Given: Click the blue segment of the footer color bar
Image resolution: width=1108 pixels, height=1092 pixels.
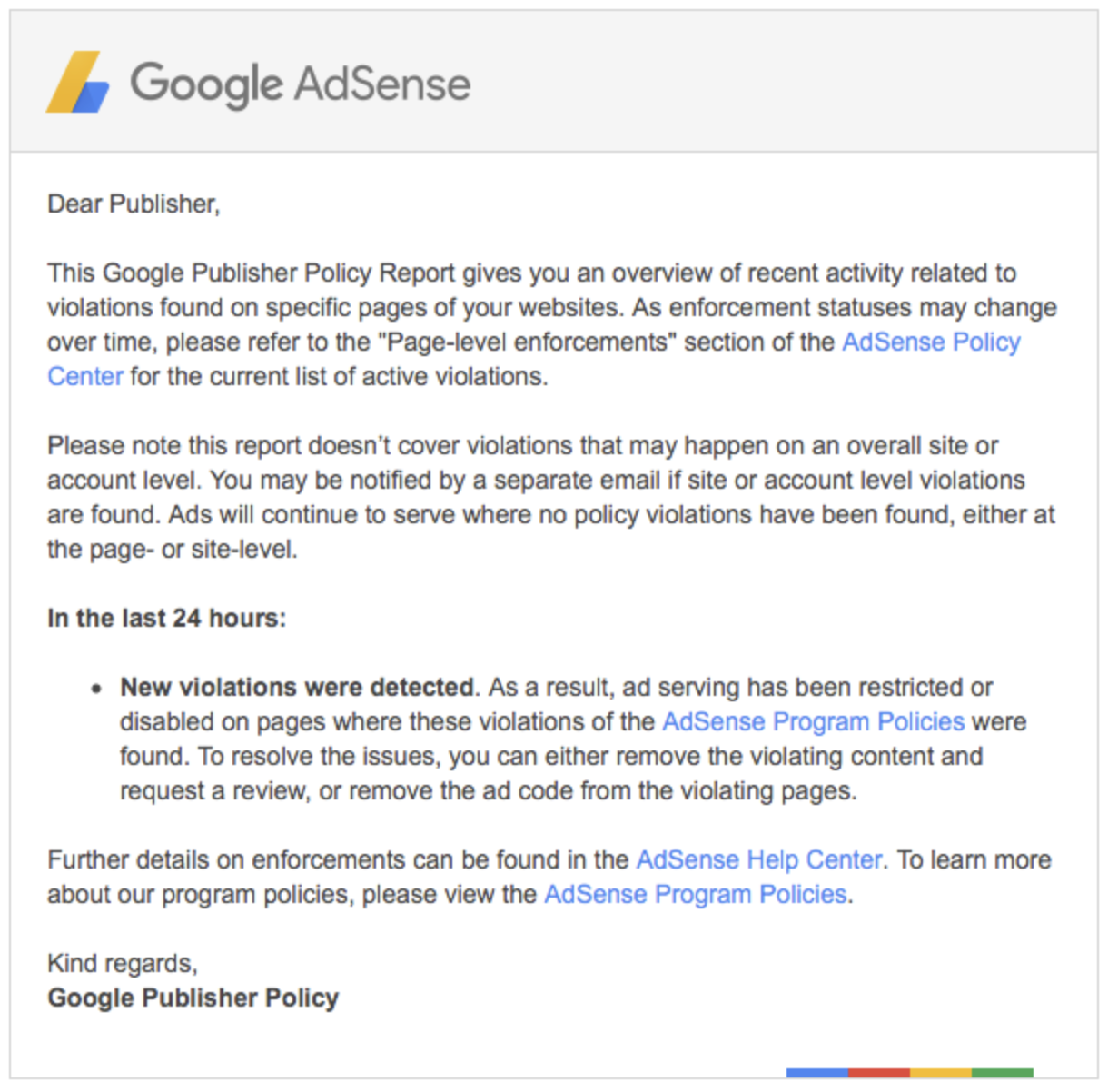Looking at the screenshot, I should pos(817,1073).
